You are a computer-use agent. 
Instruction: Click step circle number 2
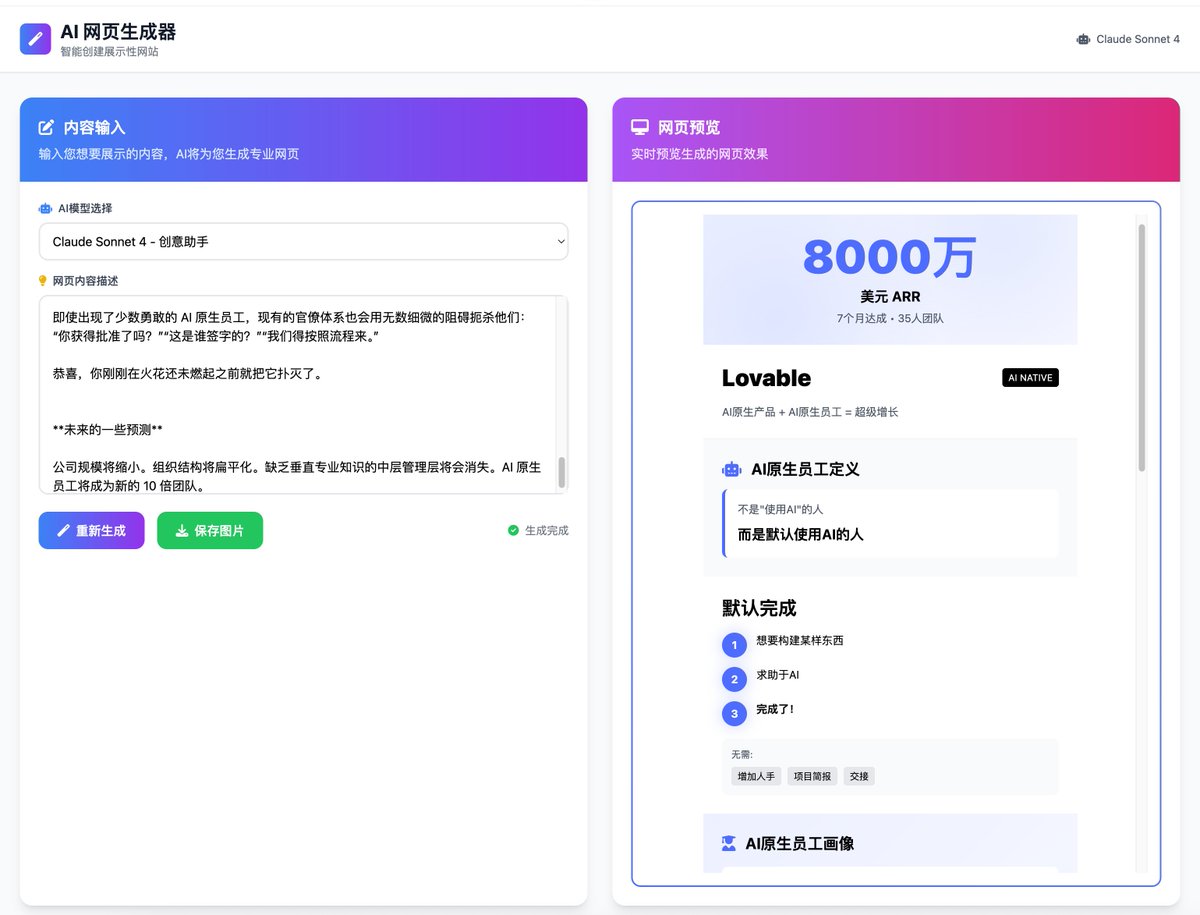click(x=734, y=679)
